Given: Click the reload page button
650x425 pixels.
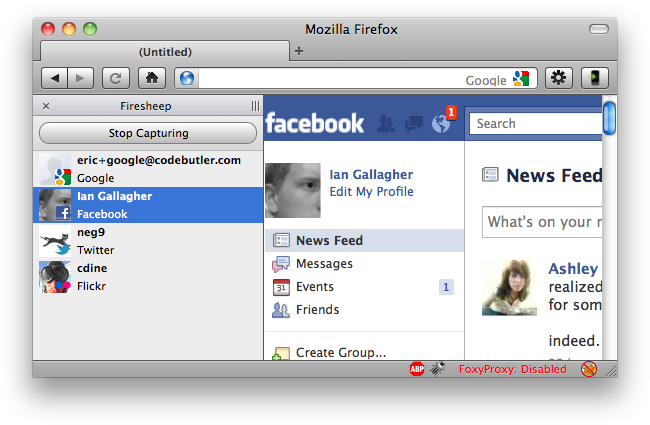Looking at the screenshot, I should (116, 78).
